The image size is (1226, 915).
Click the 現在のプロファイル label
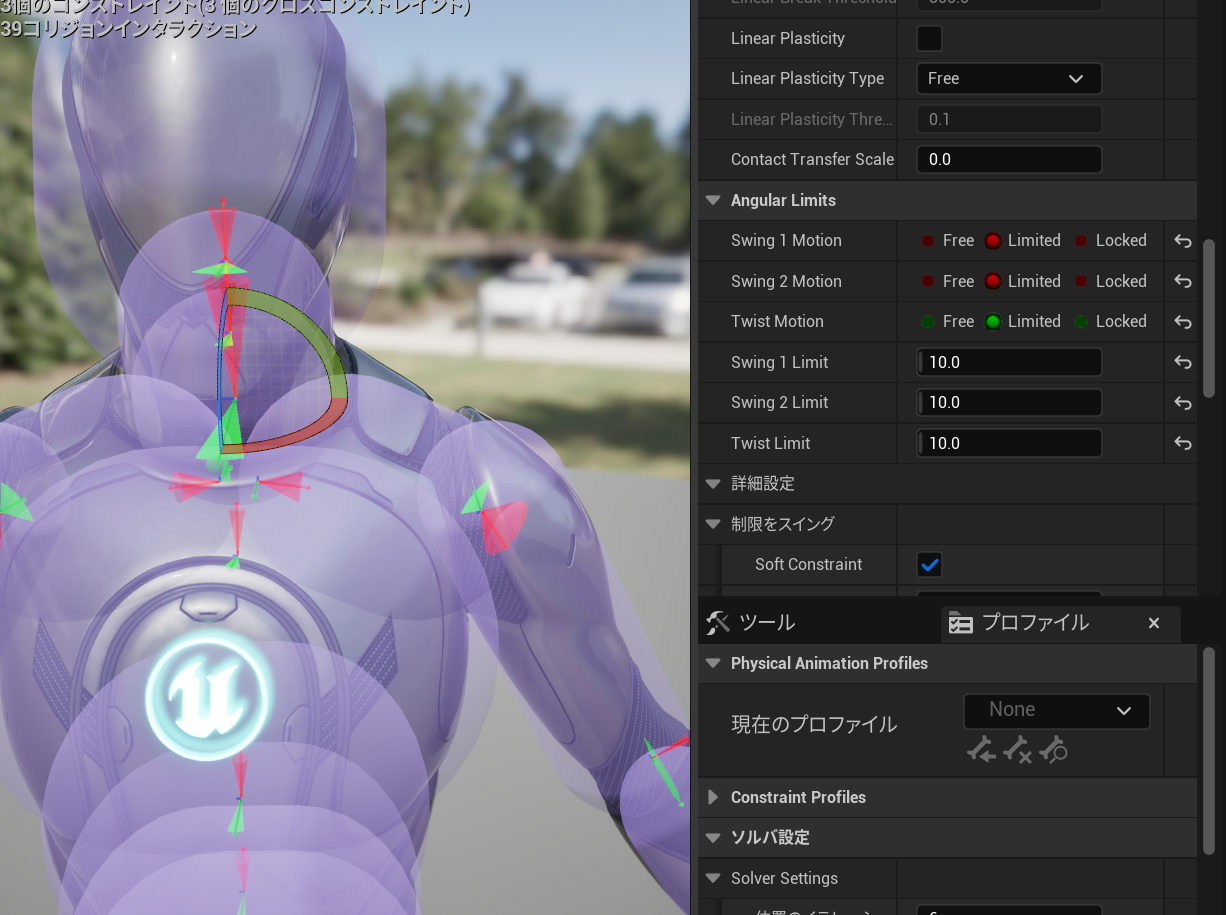pyautogui.click(x=814, y=725)
